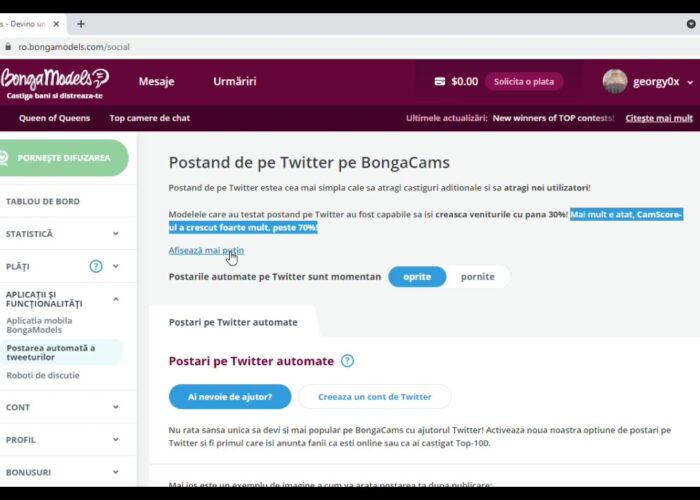Click the georgy0x profile avatar
This screenshot has width=700, height=500.
[x=615, y=81]
